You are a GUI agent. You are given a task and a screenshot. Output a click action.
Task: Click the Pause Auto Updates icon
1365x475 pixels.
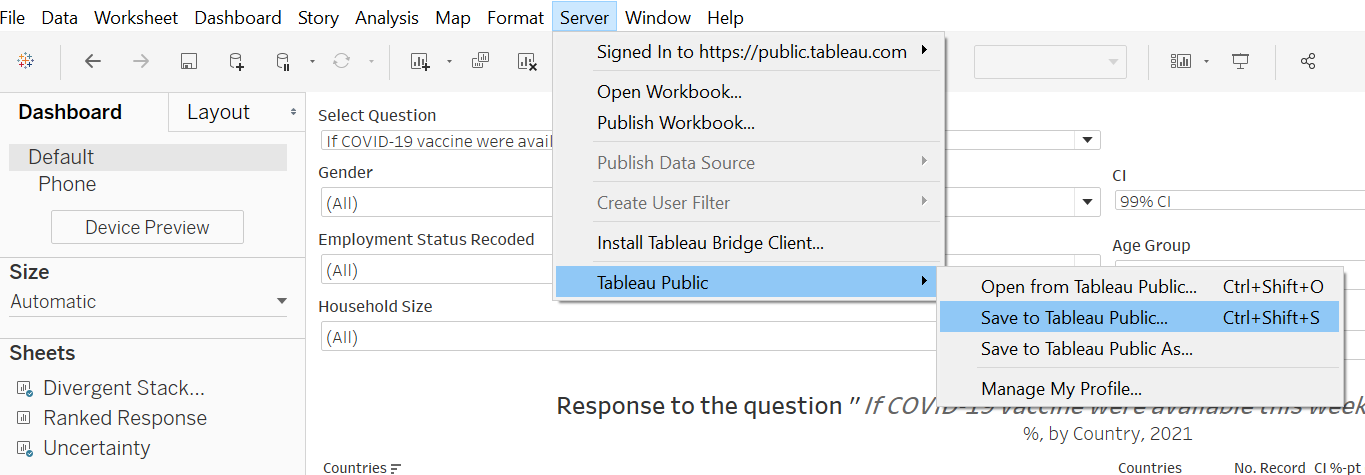pyautogui.click(x=284, y=61)
